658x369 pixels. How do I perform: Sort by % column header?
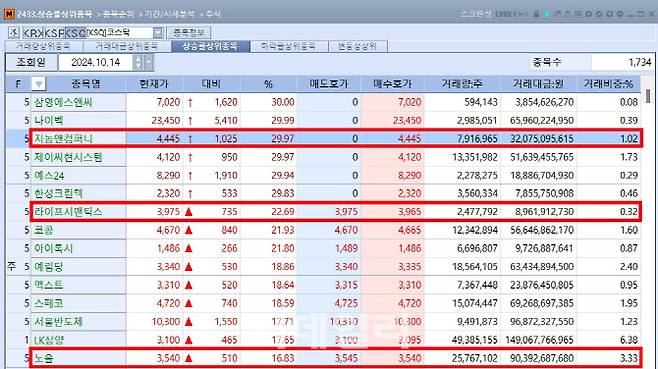269,84
